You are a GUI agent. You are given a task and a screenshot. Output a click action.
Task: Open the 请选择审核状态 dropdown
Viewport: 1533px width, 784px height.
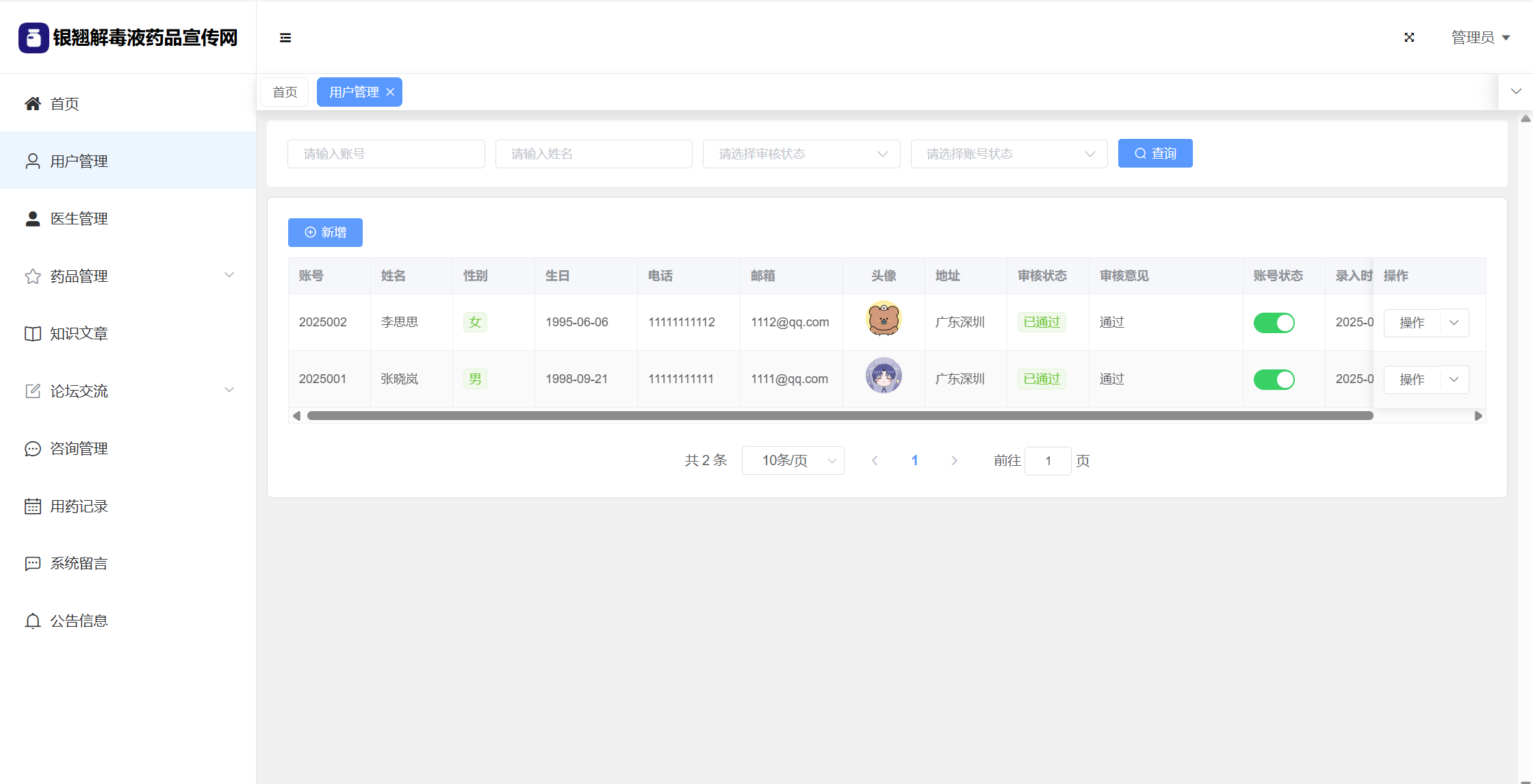[x=801, y=154]
